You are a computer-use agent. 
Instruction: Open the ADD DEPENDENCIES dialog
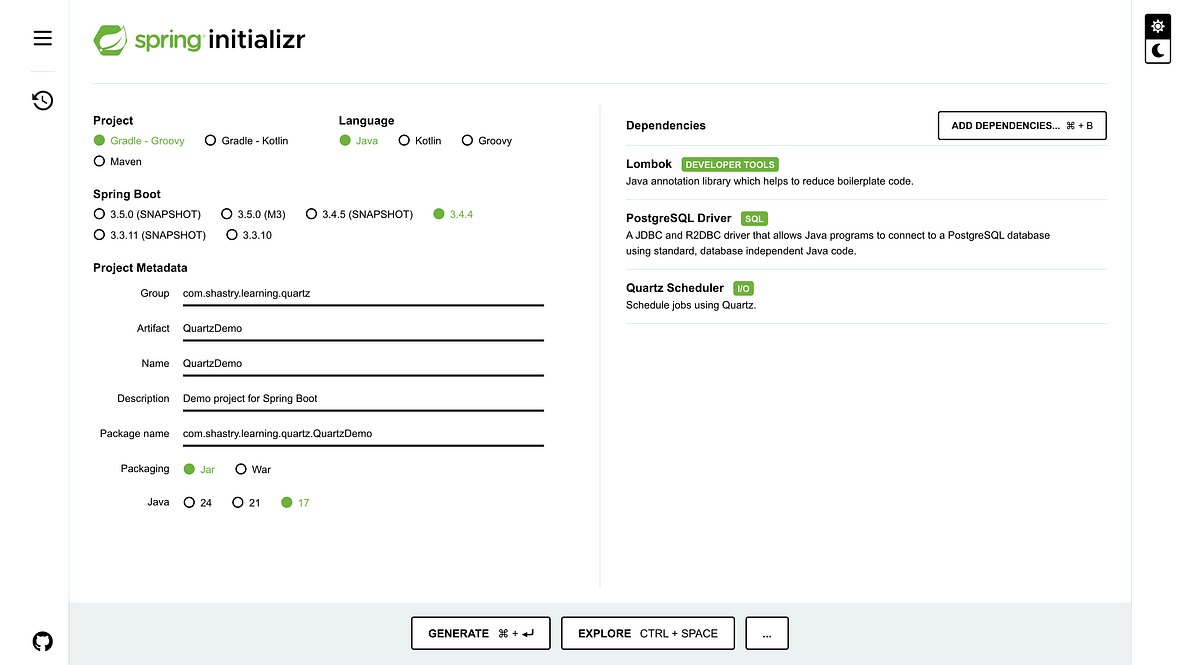(1021, 125)
